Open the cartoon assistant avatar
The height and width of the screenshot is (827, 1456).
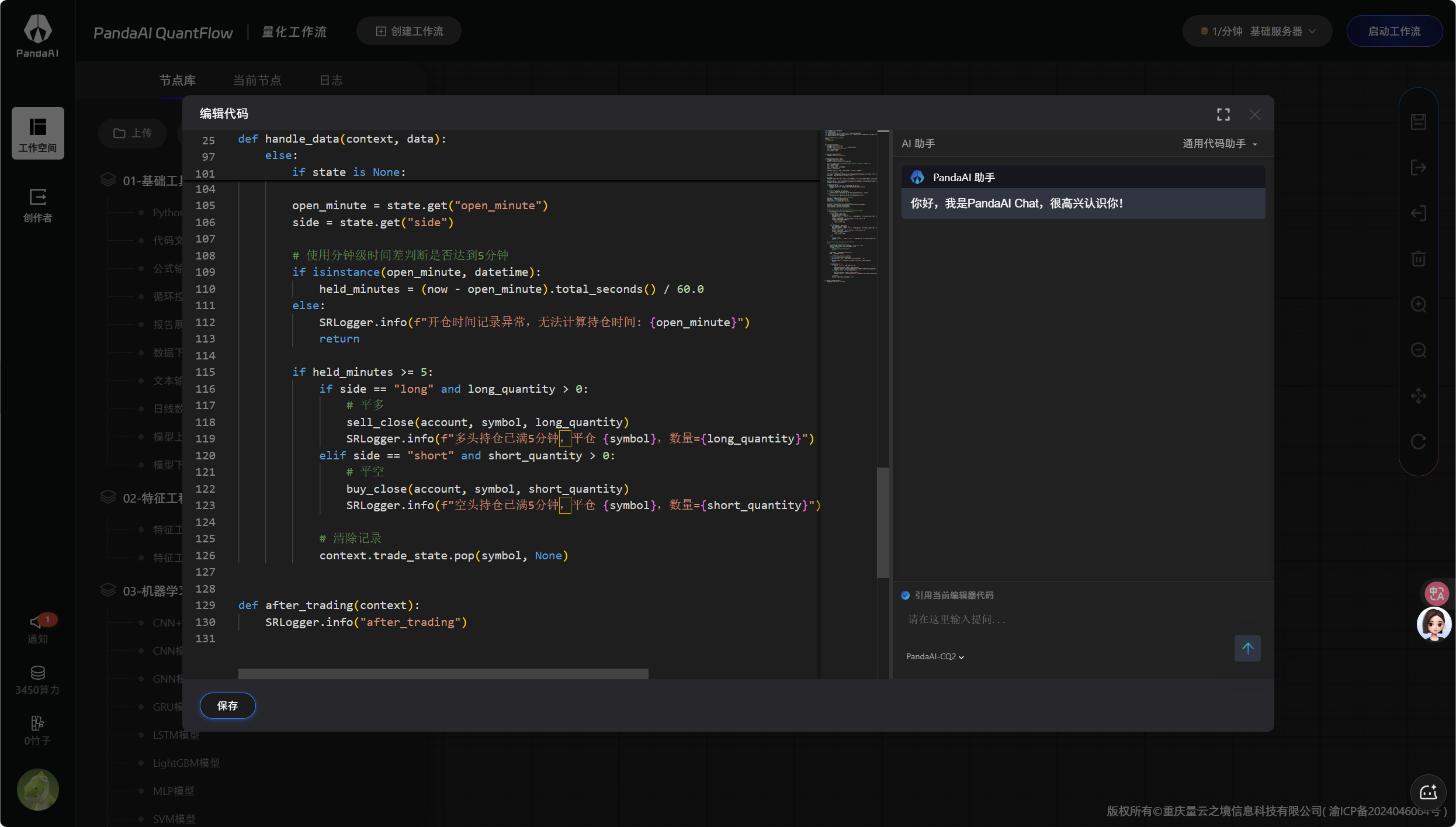point(1434,624)
